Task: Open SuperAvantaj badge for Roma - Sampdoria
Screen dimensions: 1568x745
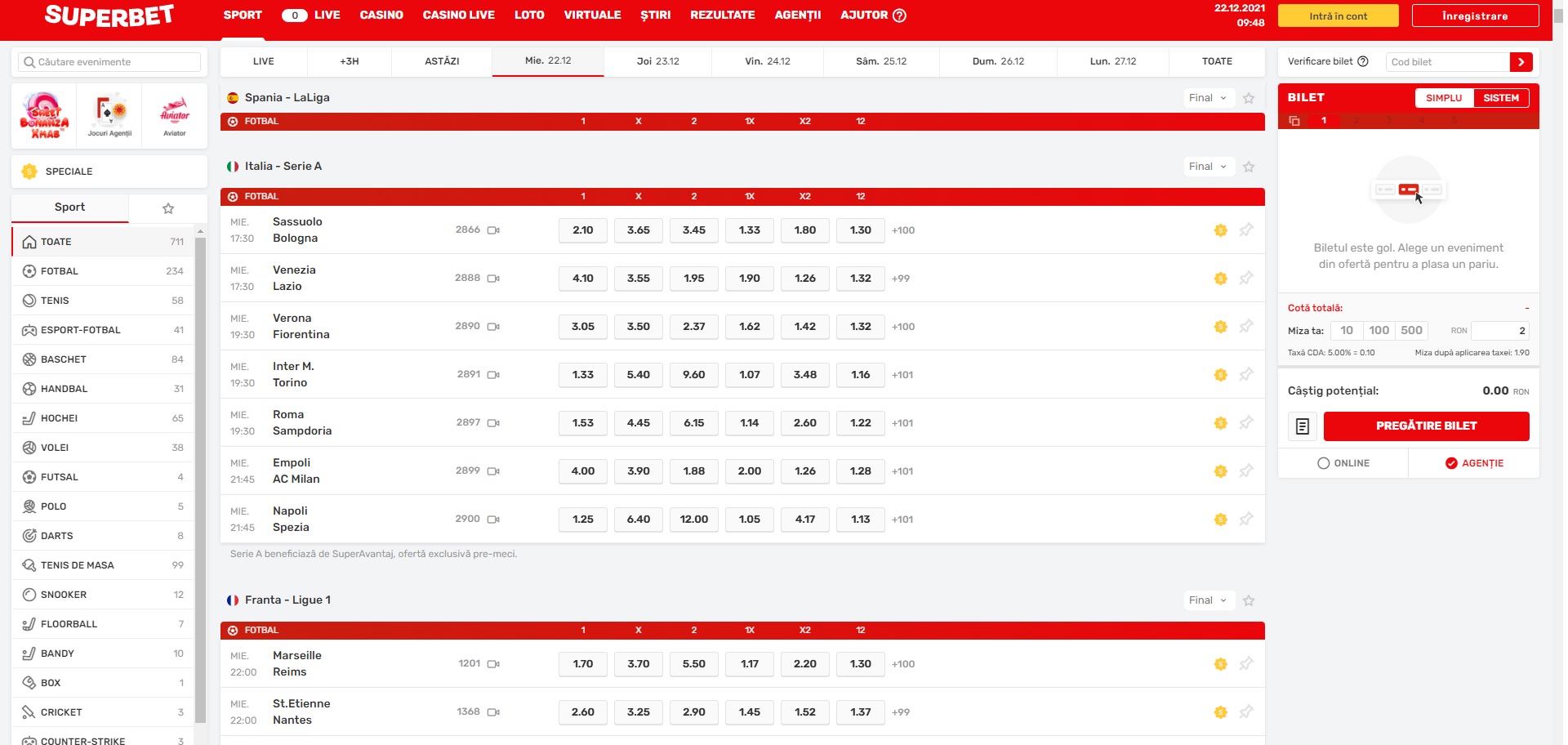Action: (x=1221, y=423)
